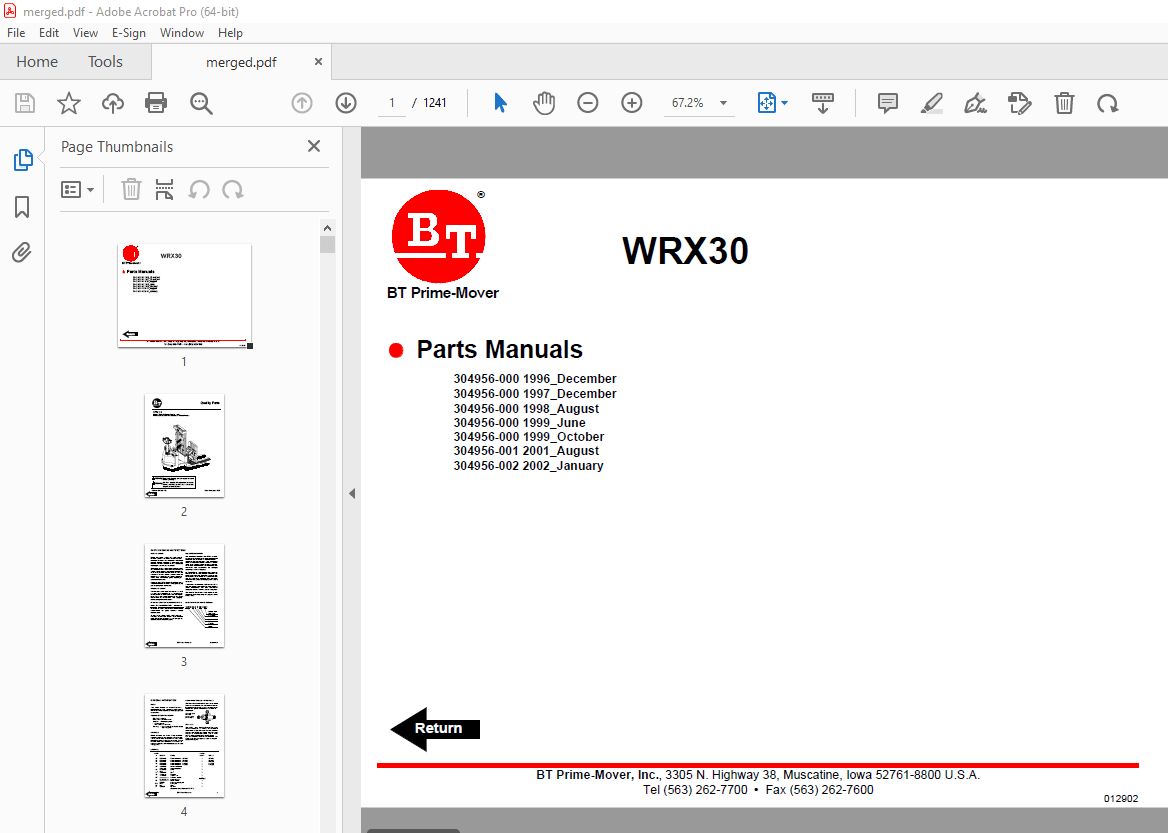Click the Add comment sticky note icon
Screen dimensions: 1168x833
(x=887, y=103)
